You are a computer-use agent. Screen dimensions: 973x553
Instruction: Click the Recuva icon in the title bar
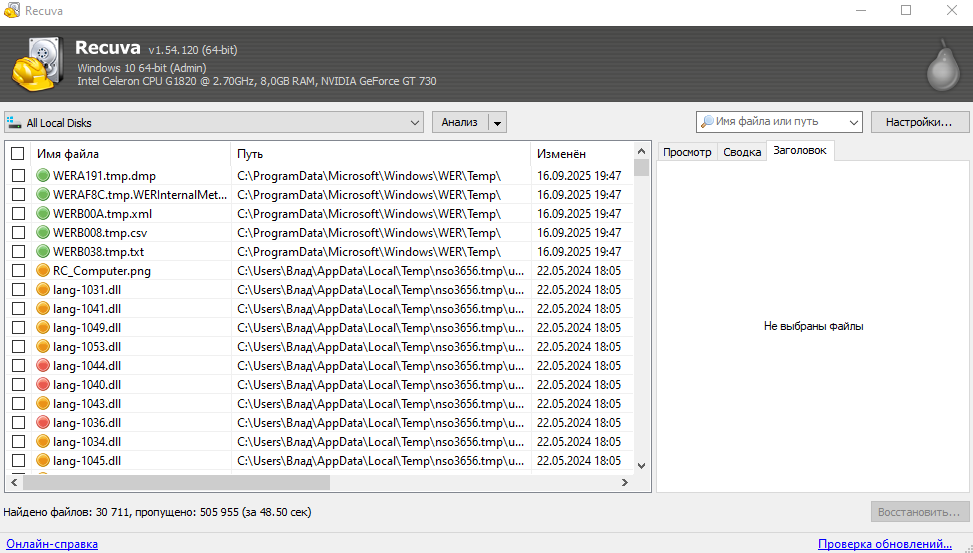coord(12,11)
